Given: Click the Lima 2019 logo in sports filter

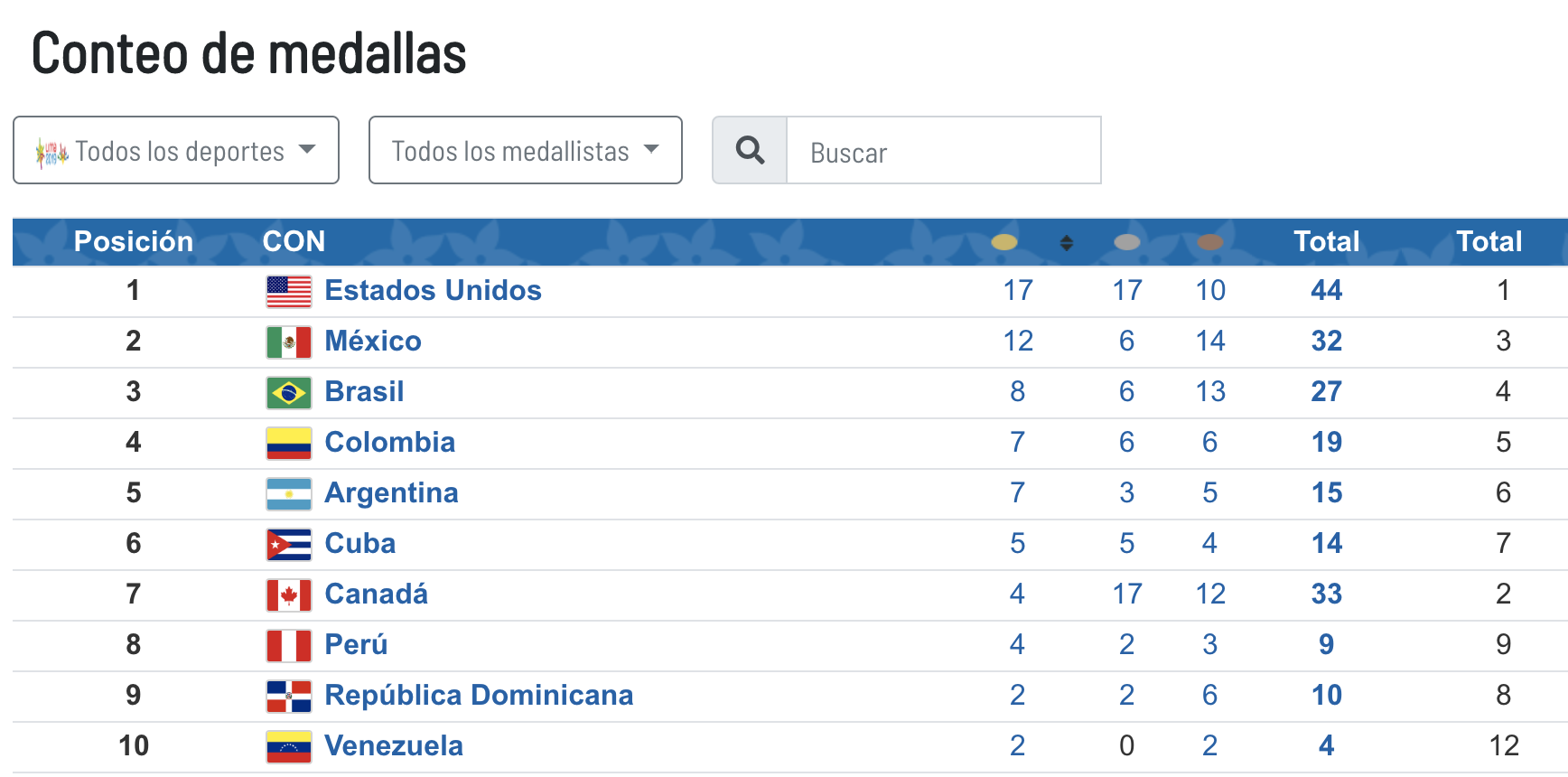Looking at the screenshot, I should tap(51, 151).
